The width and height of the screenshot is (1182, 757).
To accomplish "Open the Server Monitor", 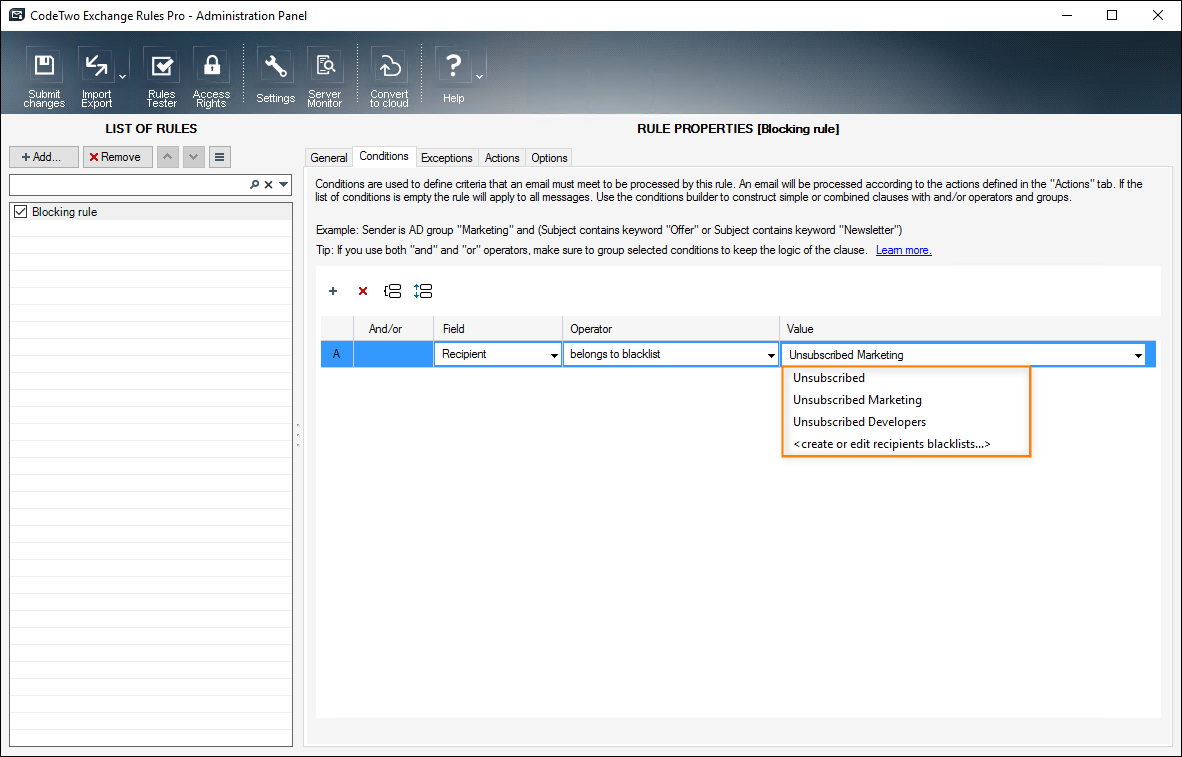I will coord(325,77).
